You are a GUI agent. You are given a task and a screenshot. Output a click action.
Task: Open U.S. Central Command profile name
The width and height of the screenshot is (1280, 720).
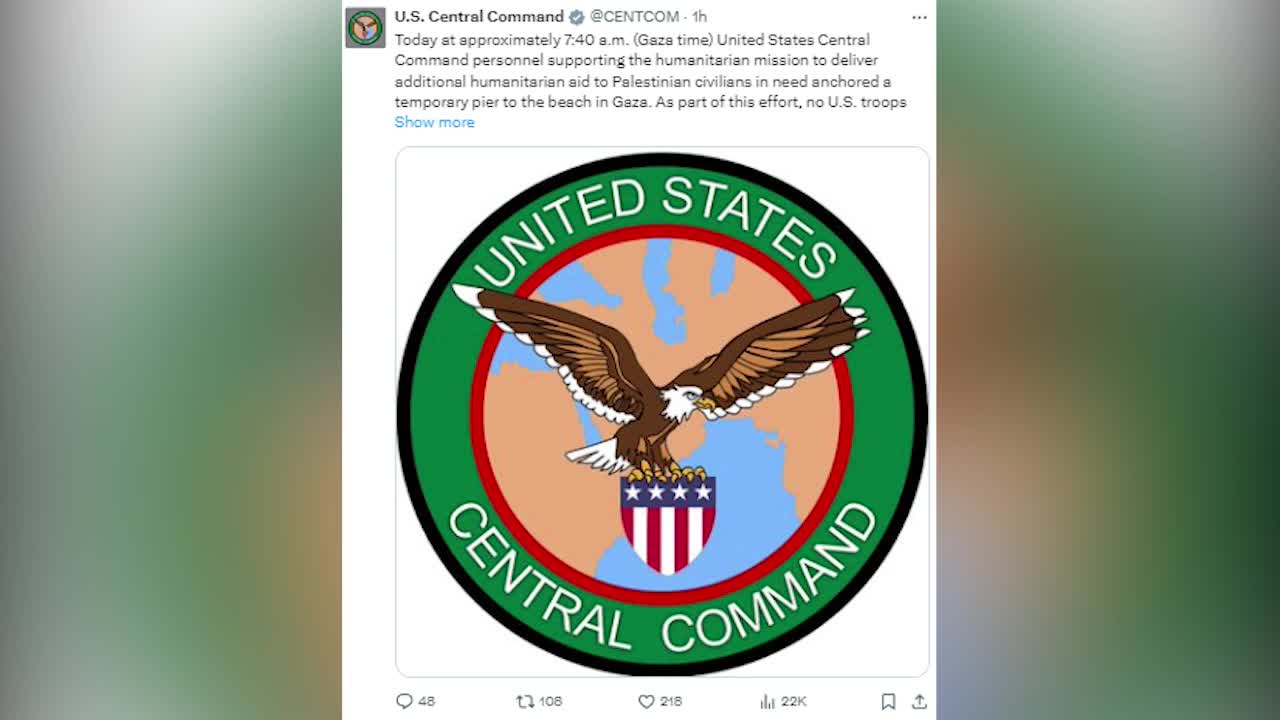[x=479, y=17]
